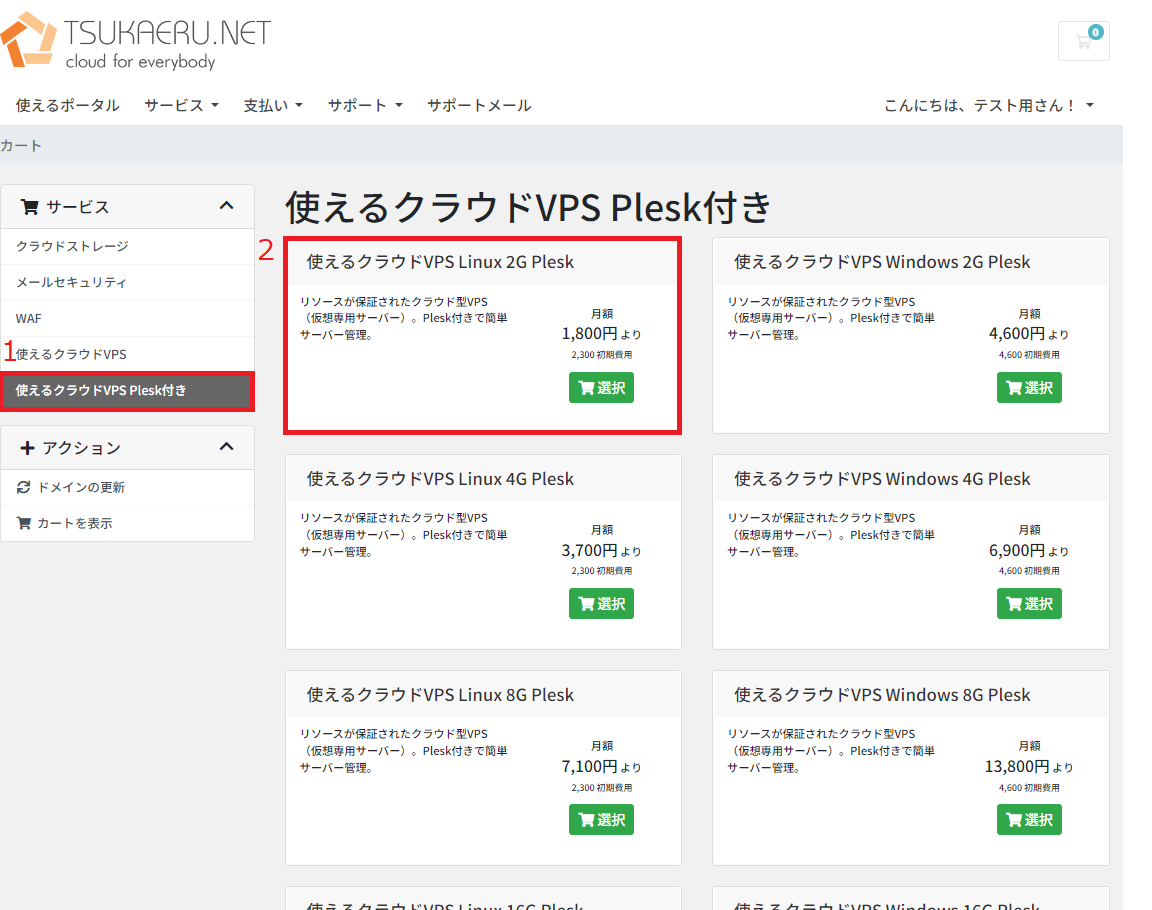
Task: Click the 使えるクラウドVPS Linux 8G Plesk title
Action: point(440,695)
